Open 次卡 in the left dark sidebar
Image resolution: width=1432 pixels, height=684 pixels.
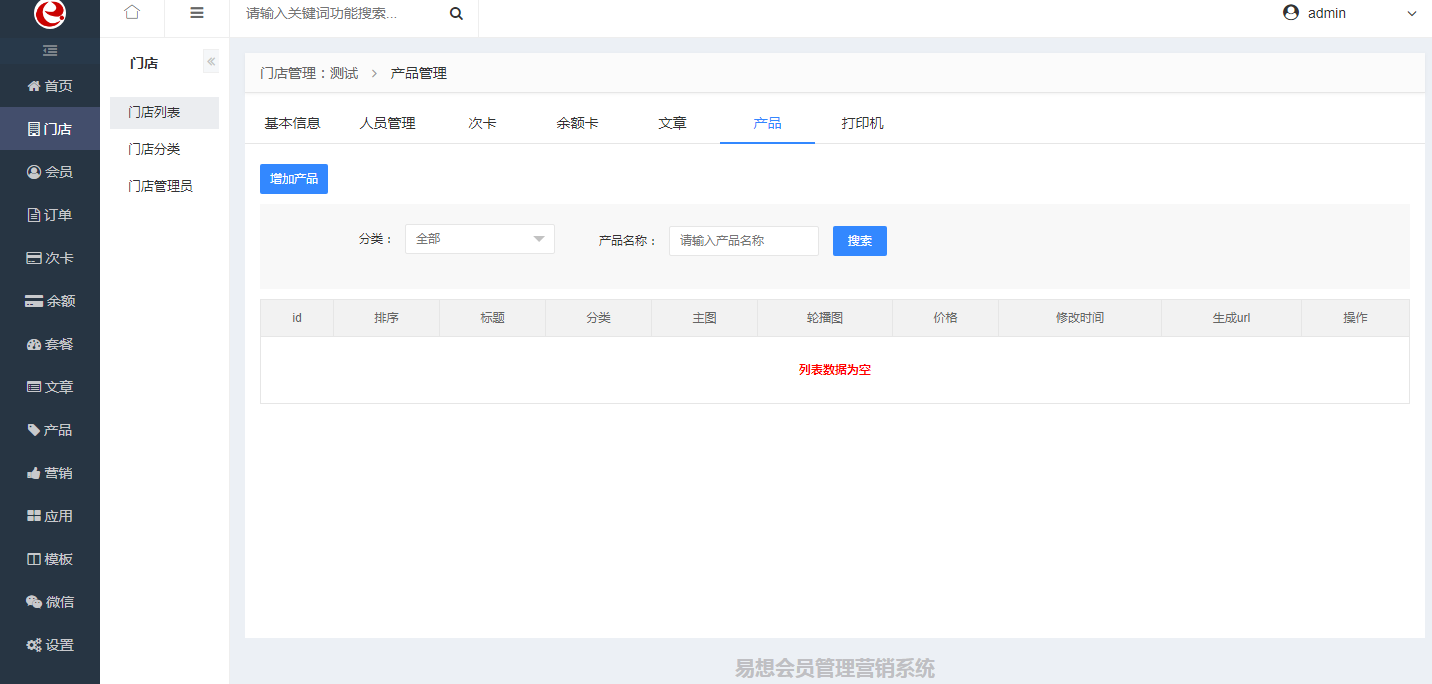[50, 258]
